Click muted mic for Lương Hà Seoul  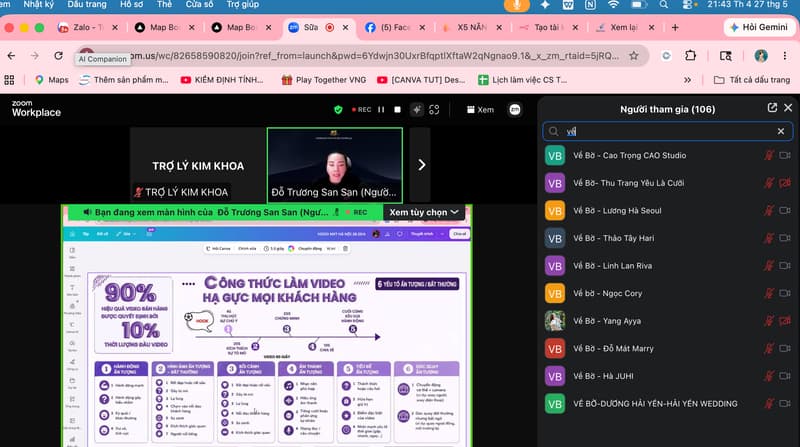point(769,210)
